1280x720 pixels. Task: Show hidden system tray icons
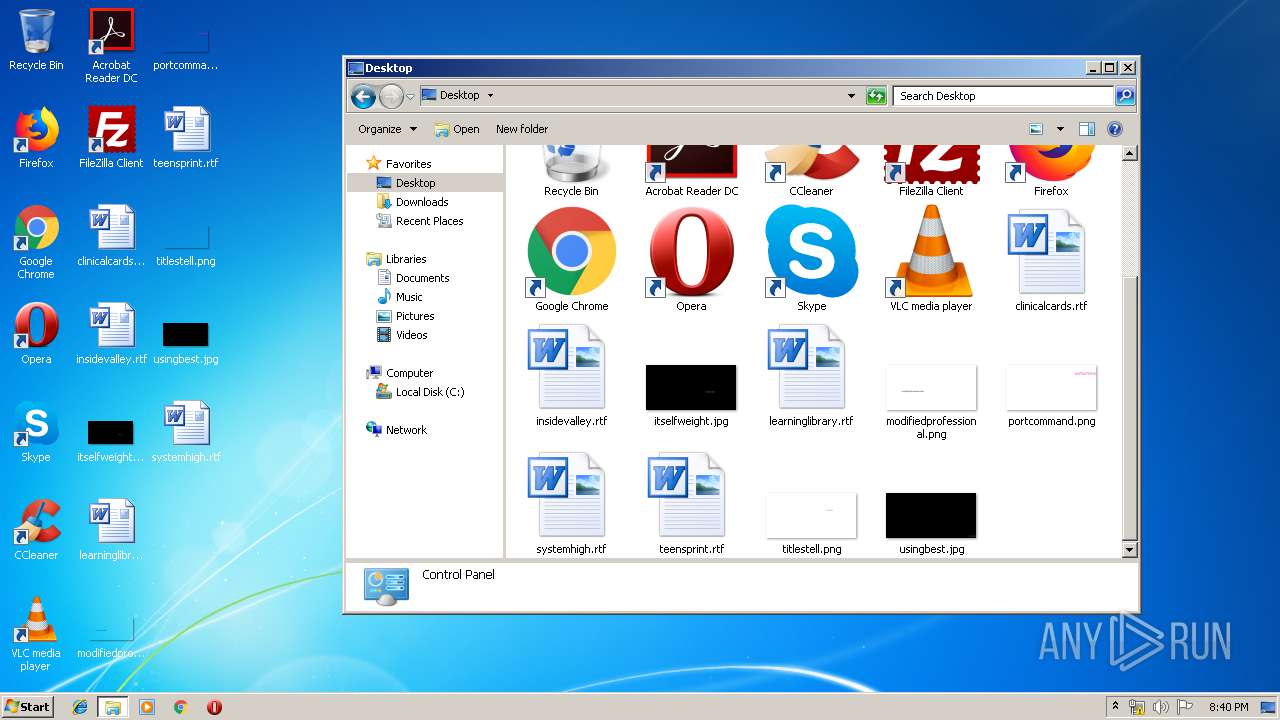1115,707
